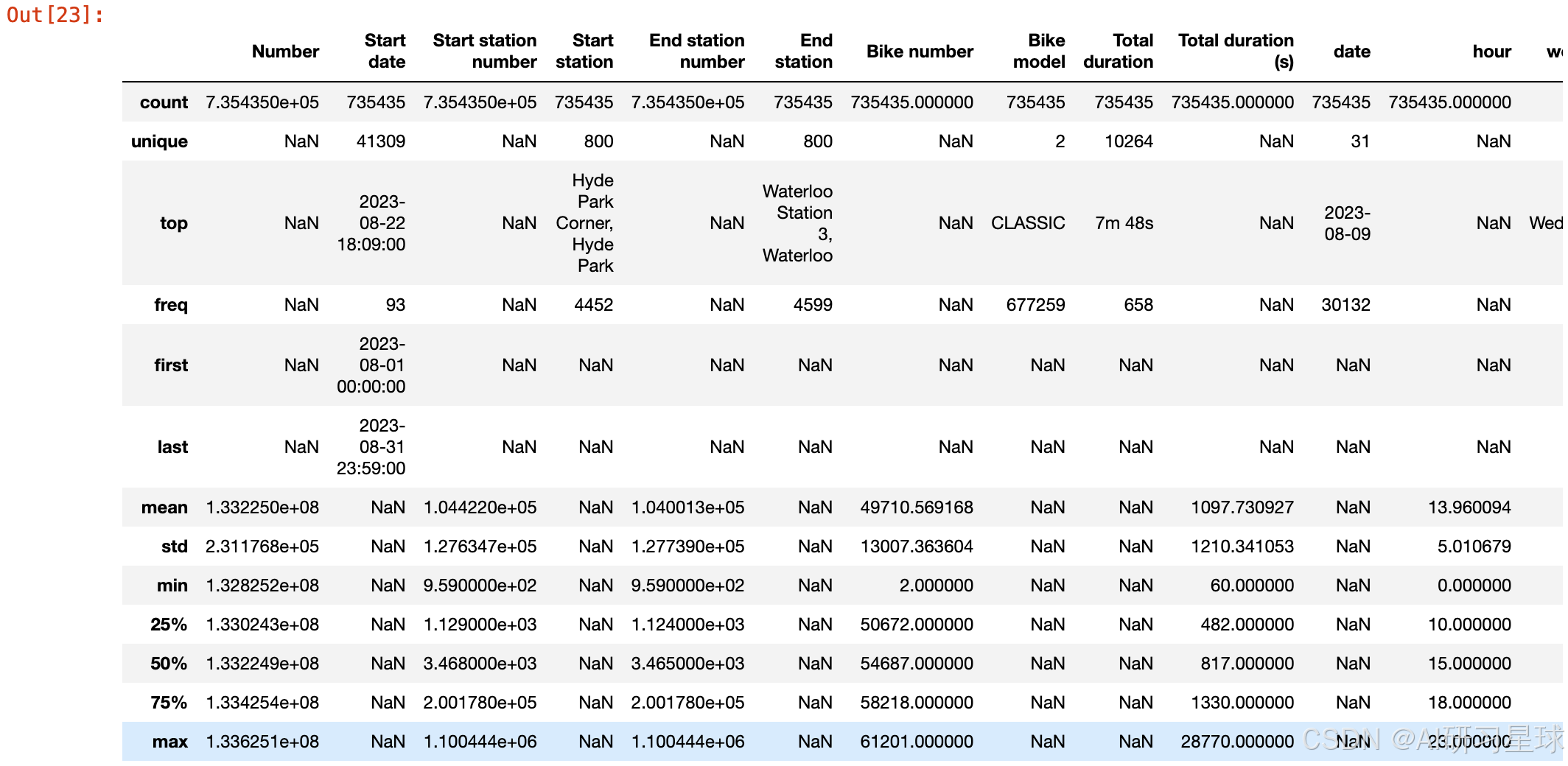Click the freq row label

coord(171,305)
